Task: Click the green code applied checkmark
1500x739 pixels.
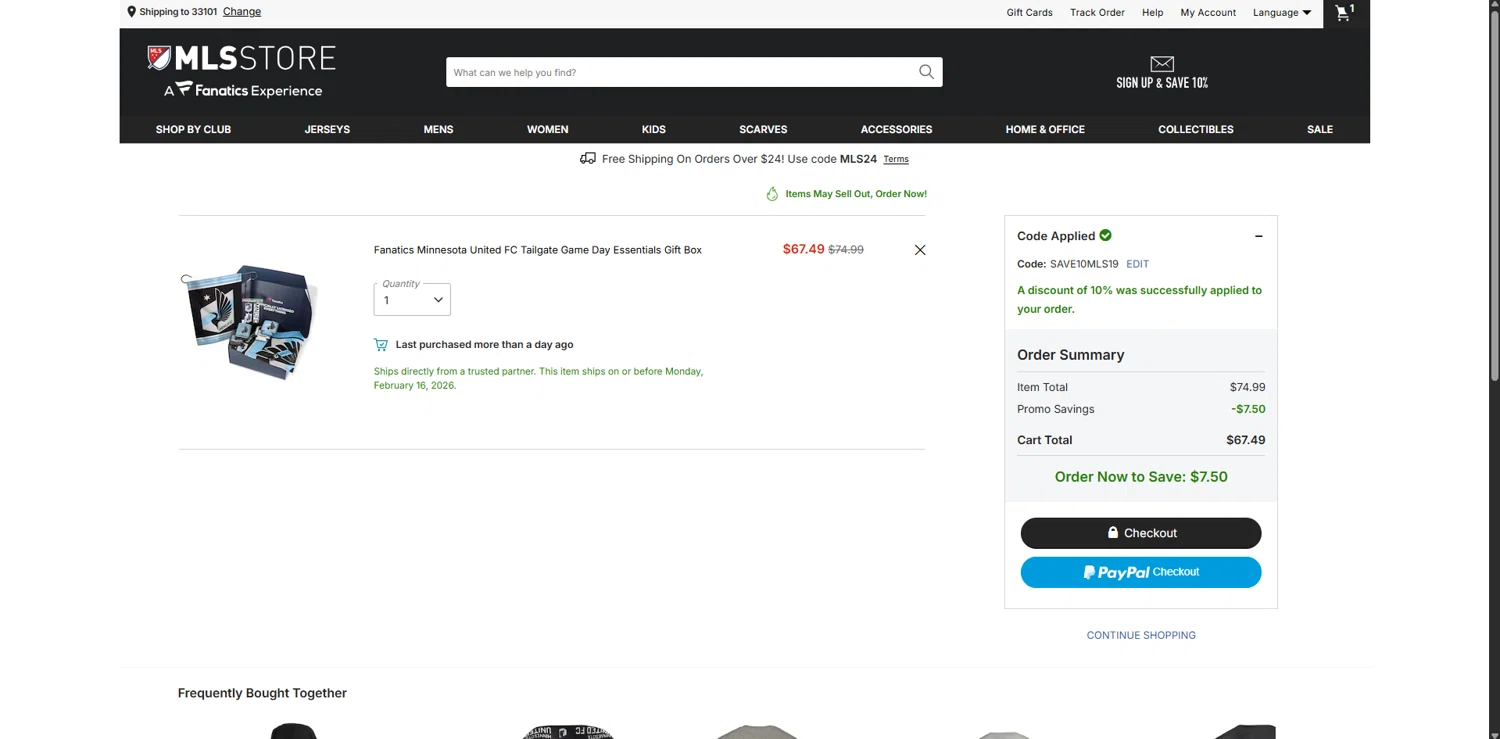Action: click(1106, 235)
